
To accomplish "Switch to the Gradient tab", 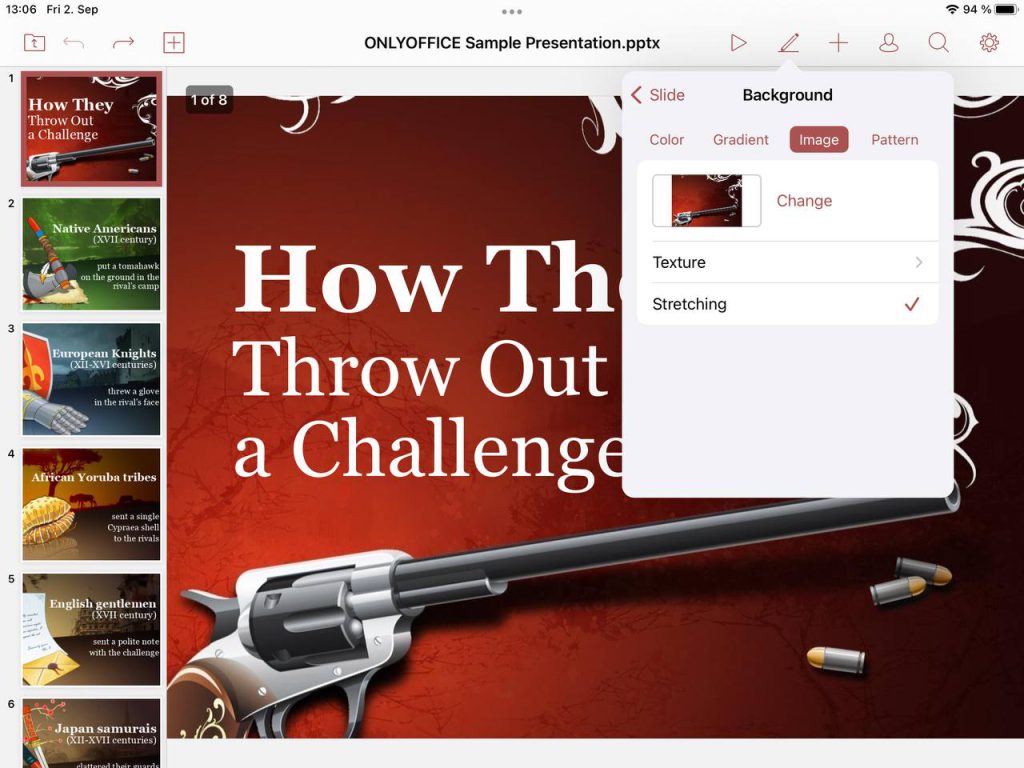I will point(741,140).
